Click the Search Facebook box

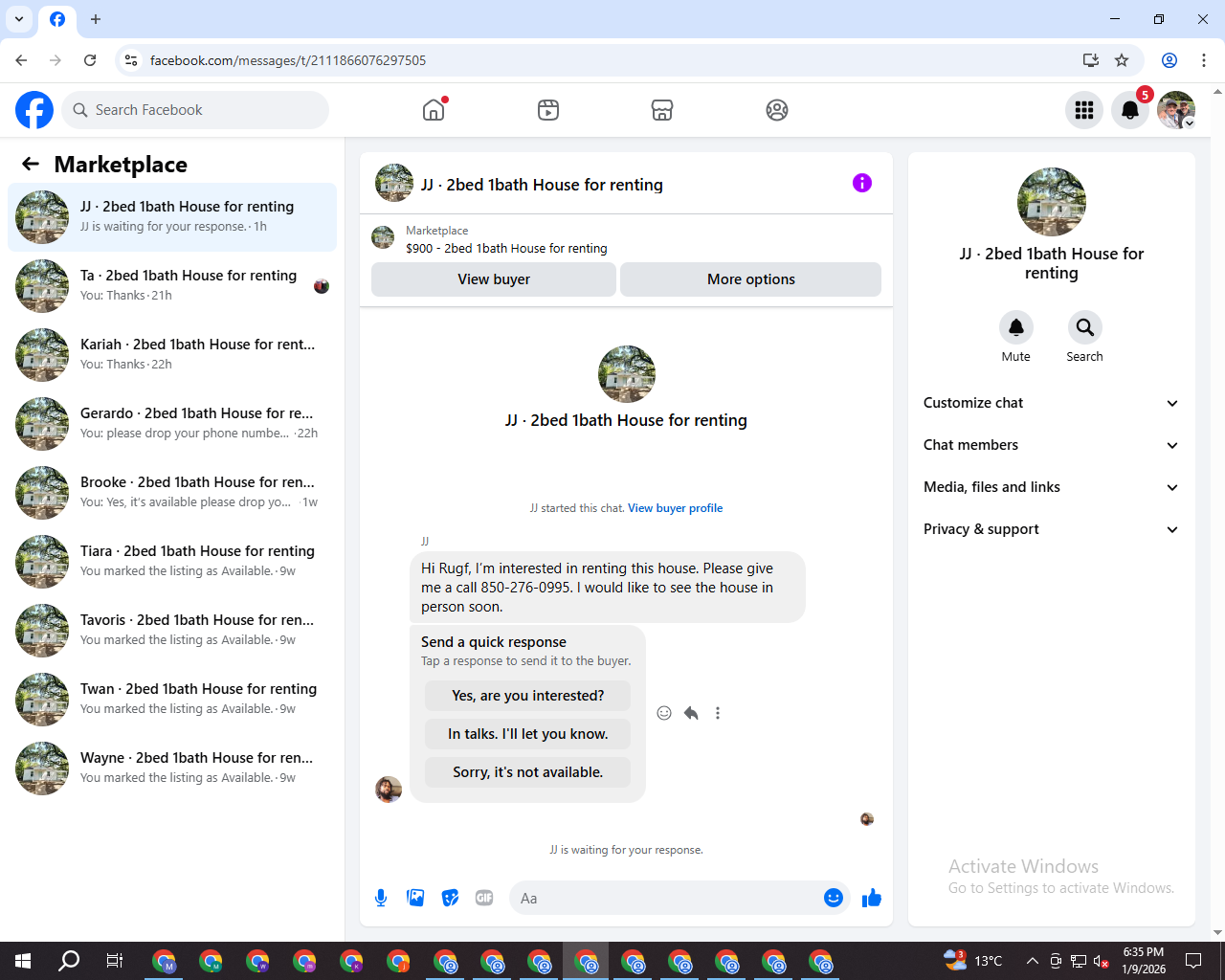point(195,110)
